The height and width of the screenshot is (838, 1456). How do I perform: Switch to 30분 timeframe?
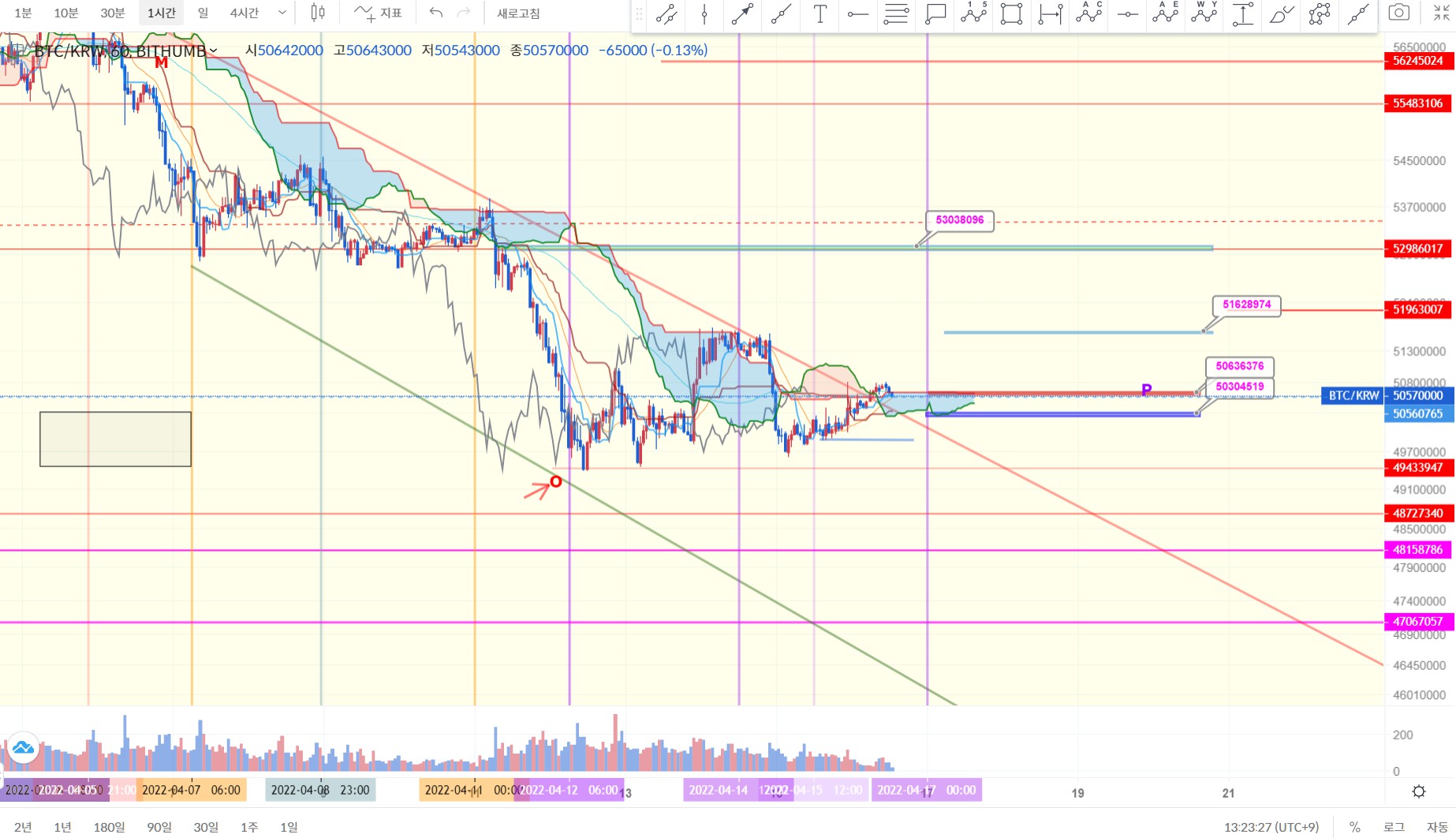click(x=113, y=13)
